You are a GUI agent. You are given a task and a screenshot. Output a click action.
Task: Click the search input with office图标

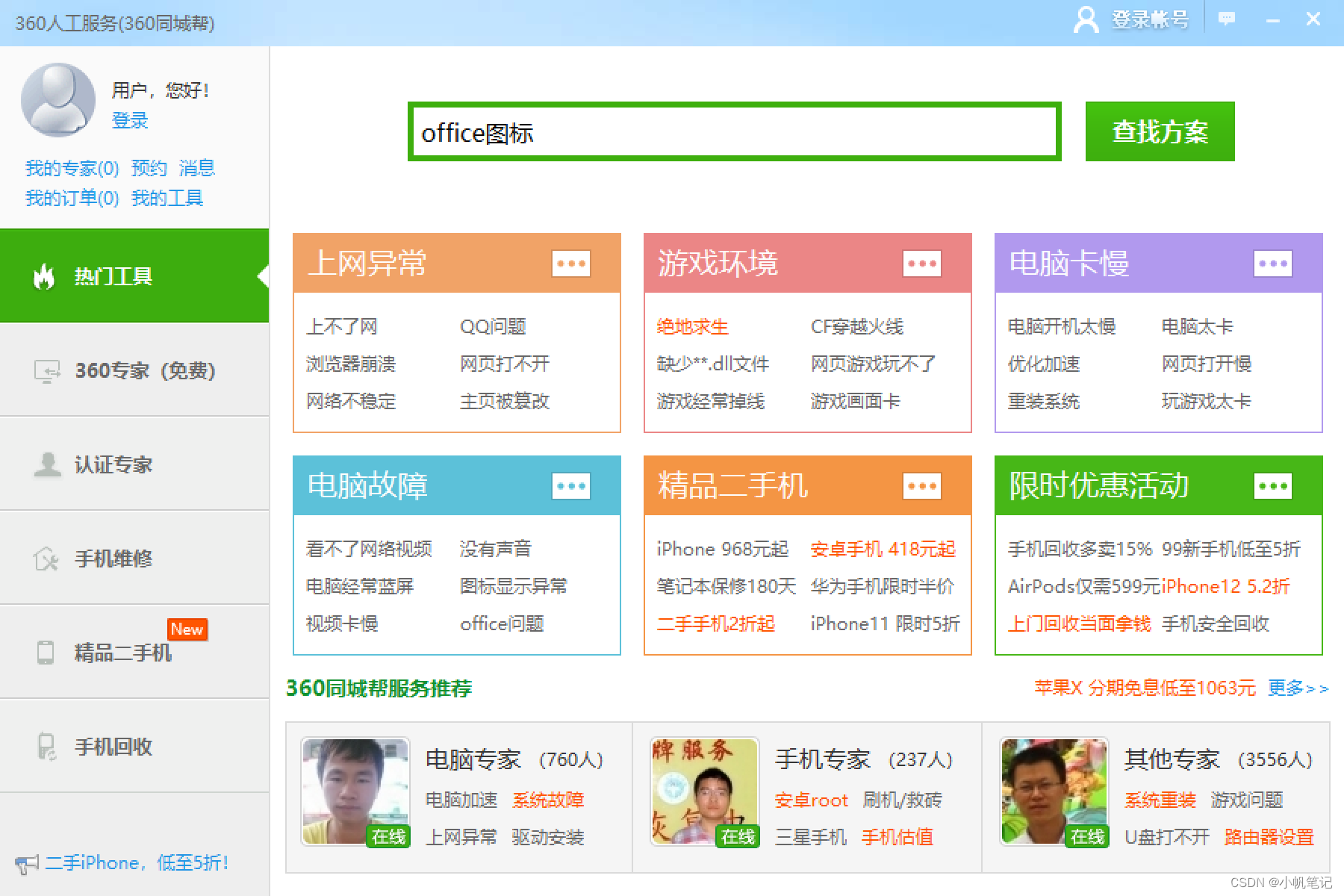735,132
